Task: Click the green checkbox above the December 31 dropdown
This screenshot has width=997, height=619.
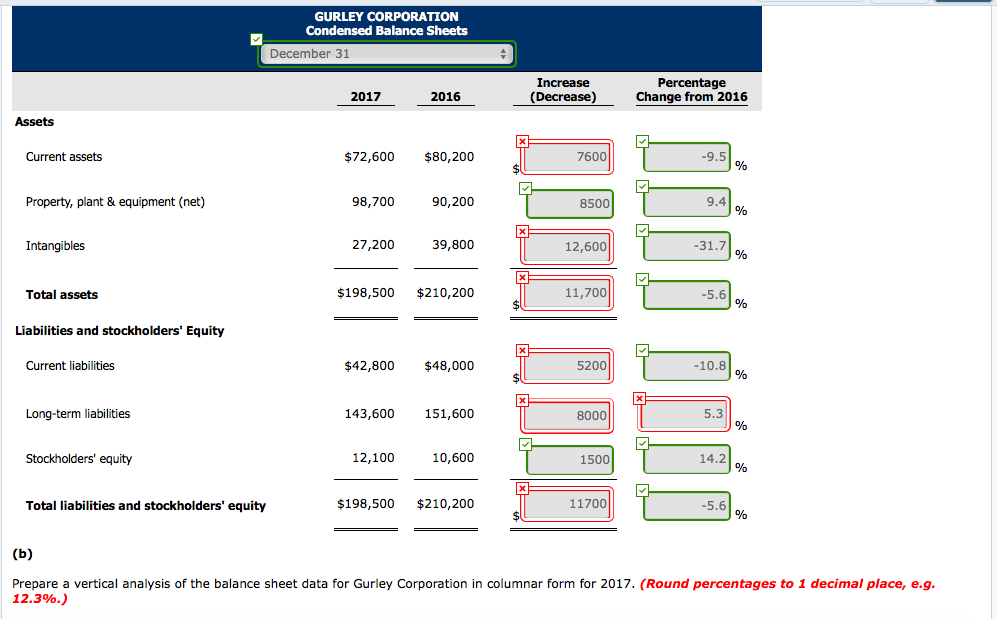Action: 256,38
